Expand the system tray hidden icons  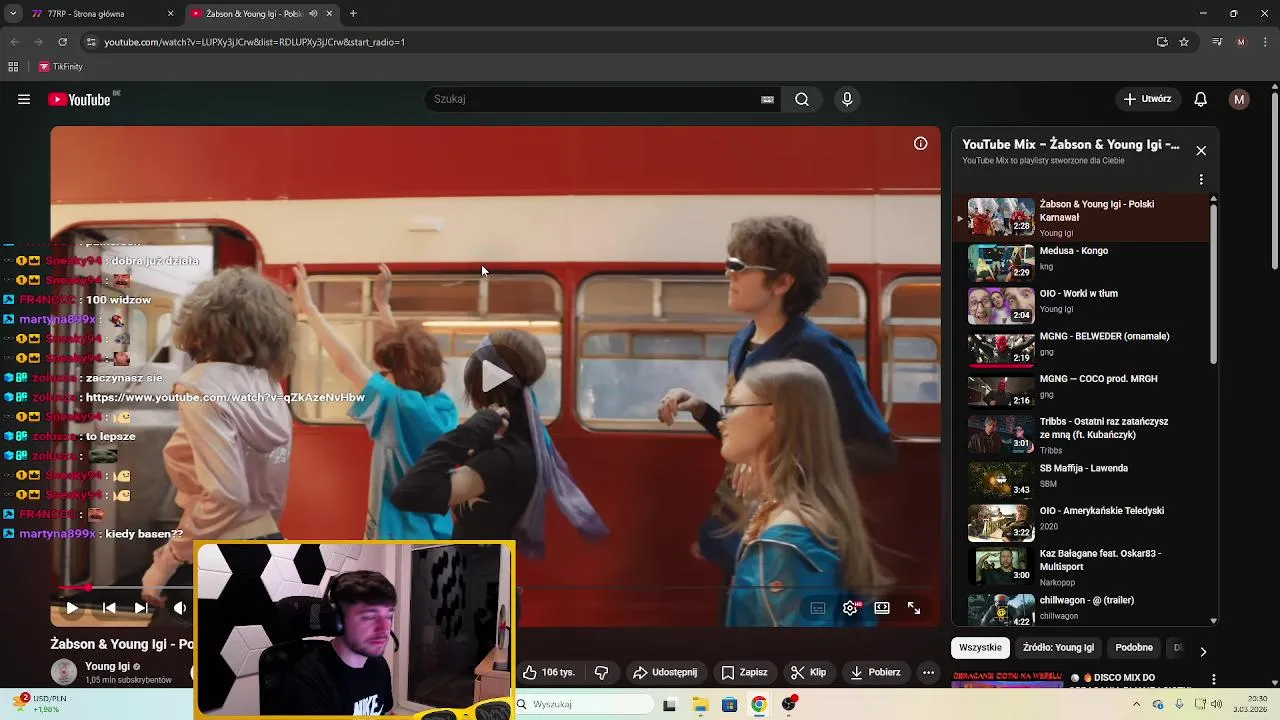[1136, 704]
